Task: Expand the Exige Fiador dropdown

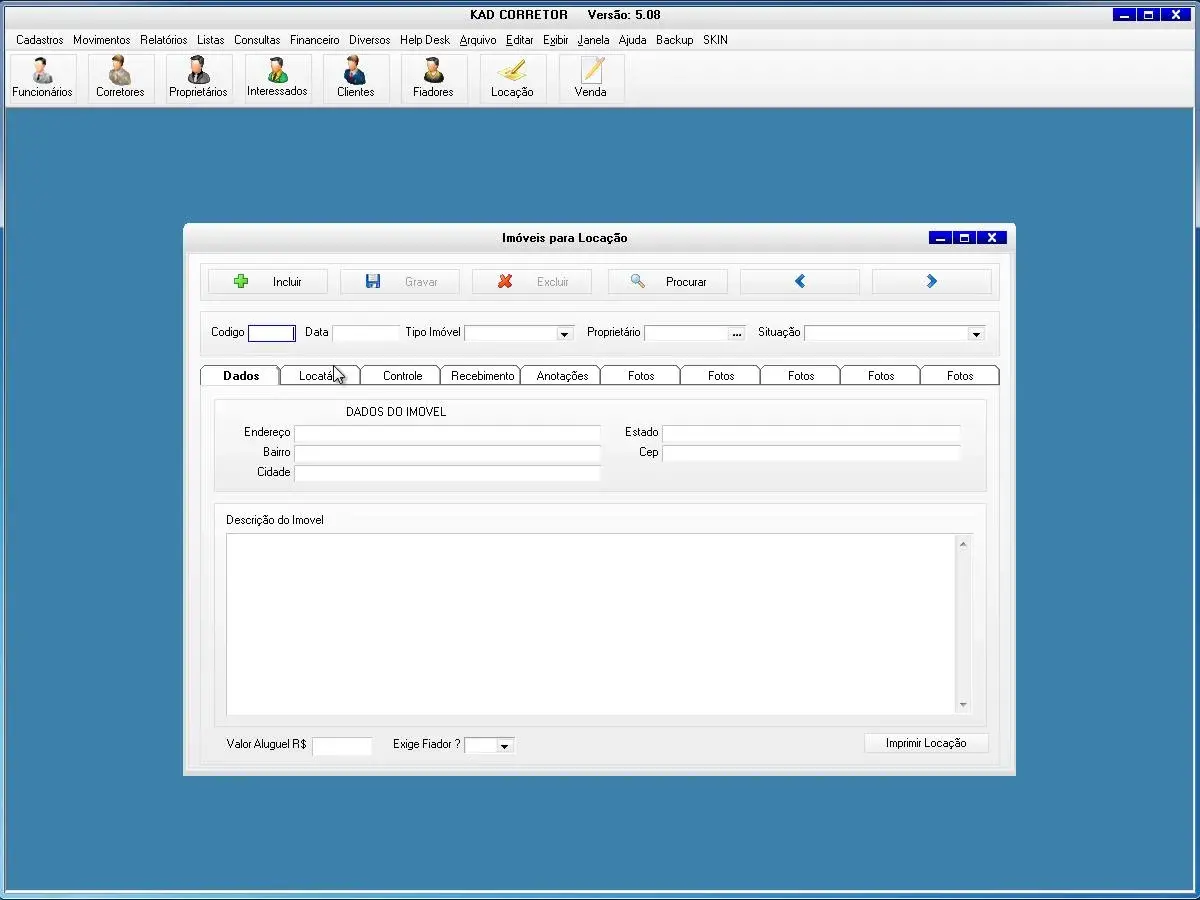Action: (504, 746)
